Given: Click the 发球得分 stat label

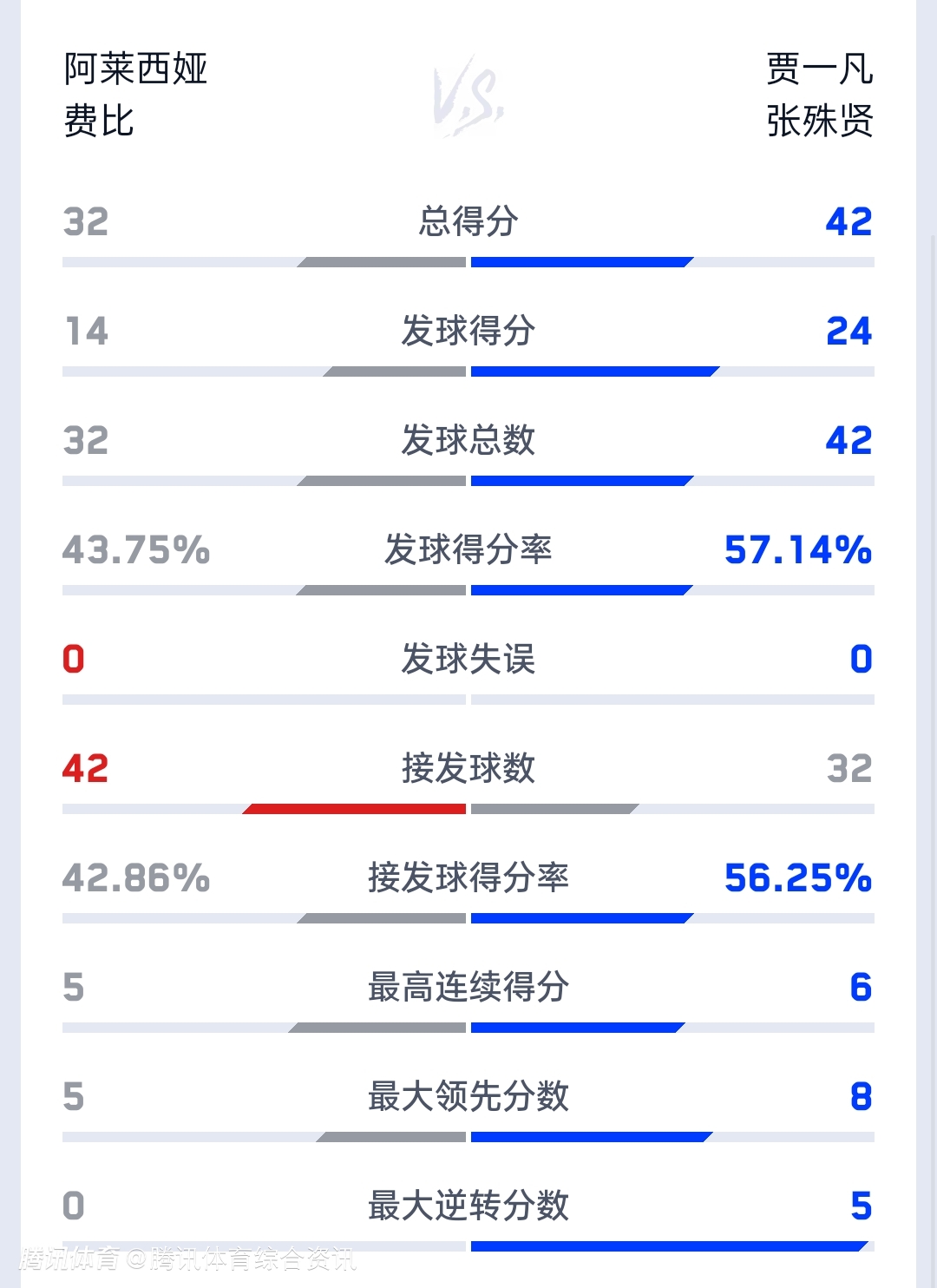Looking at the screenshot, I should coord(468,331).
